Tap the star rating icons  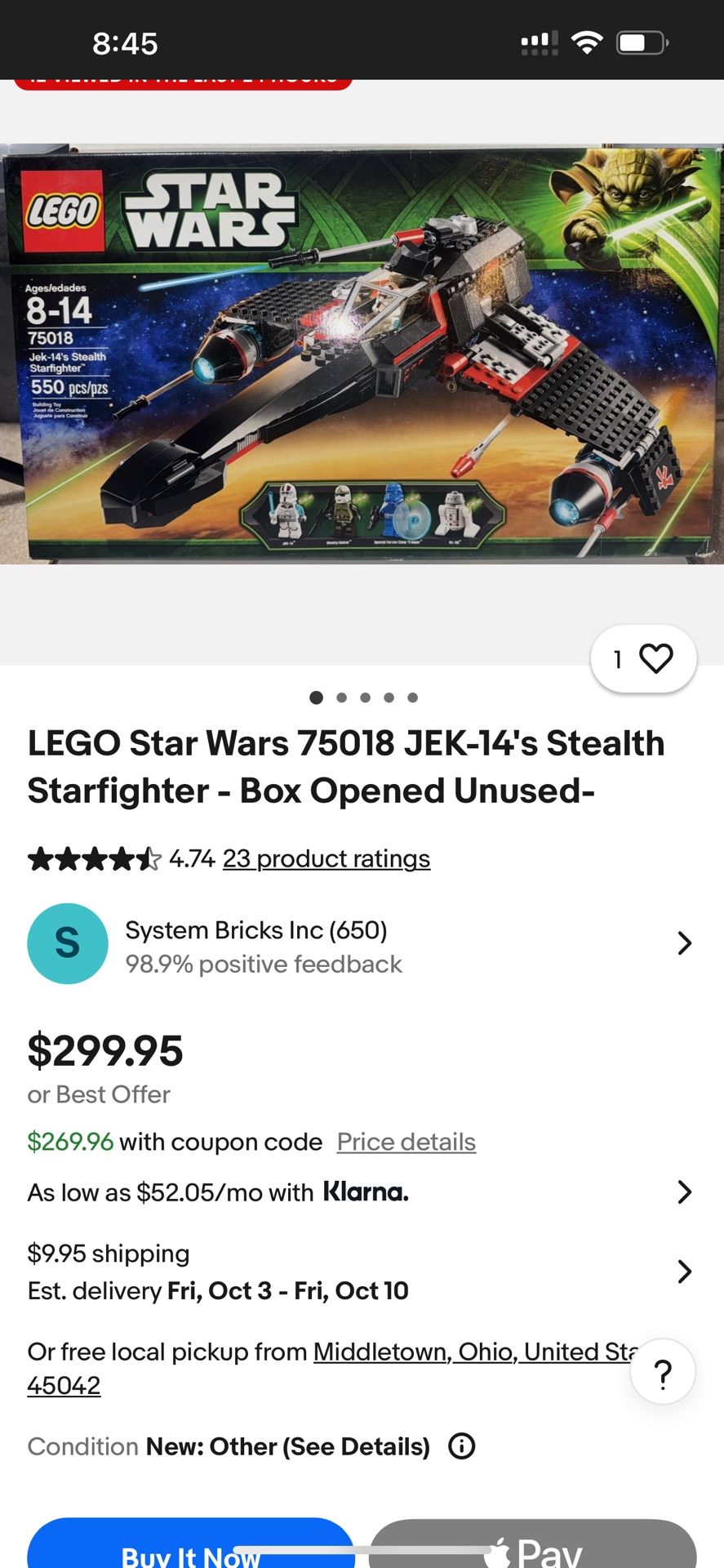click(94, 859)
